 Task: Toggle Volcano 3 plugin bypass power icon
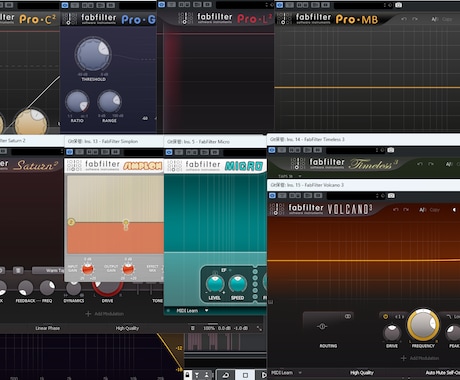point(272,195)
